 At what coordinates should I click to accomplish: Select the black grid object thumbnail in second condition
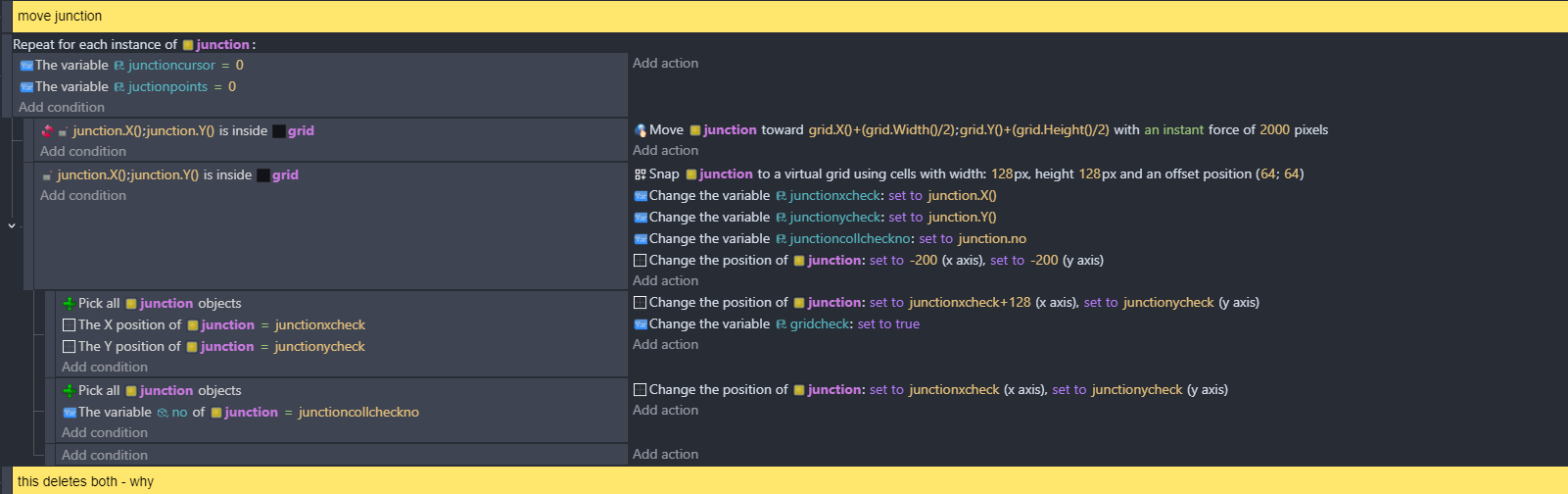click(263, 175)
